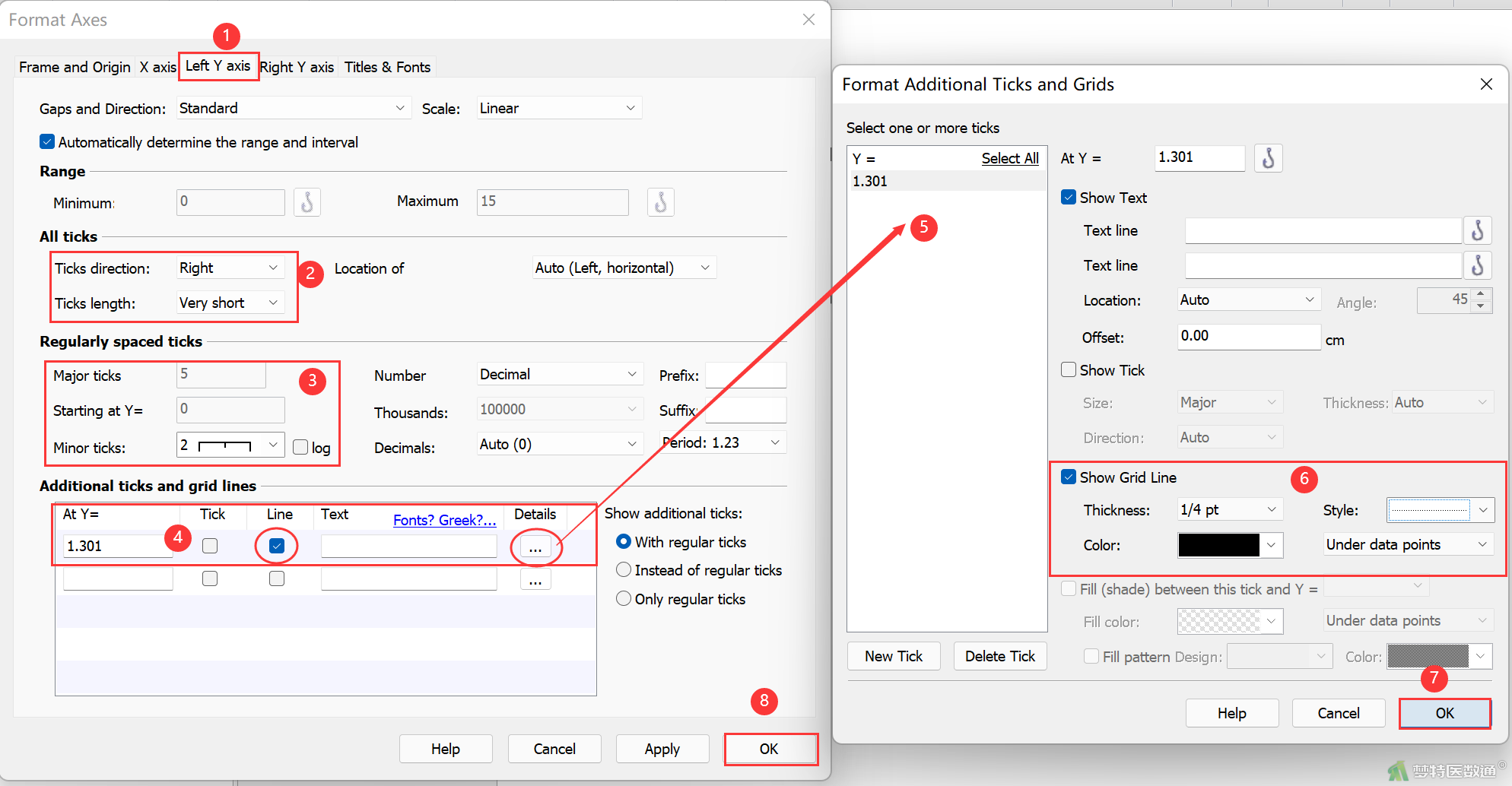Click OK in Format Axes dialog

tap(769, 749)
